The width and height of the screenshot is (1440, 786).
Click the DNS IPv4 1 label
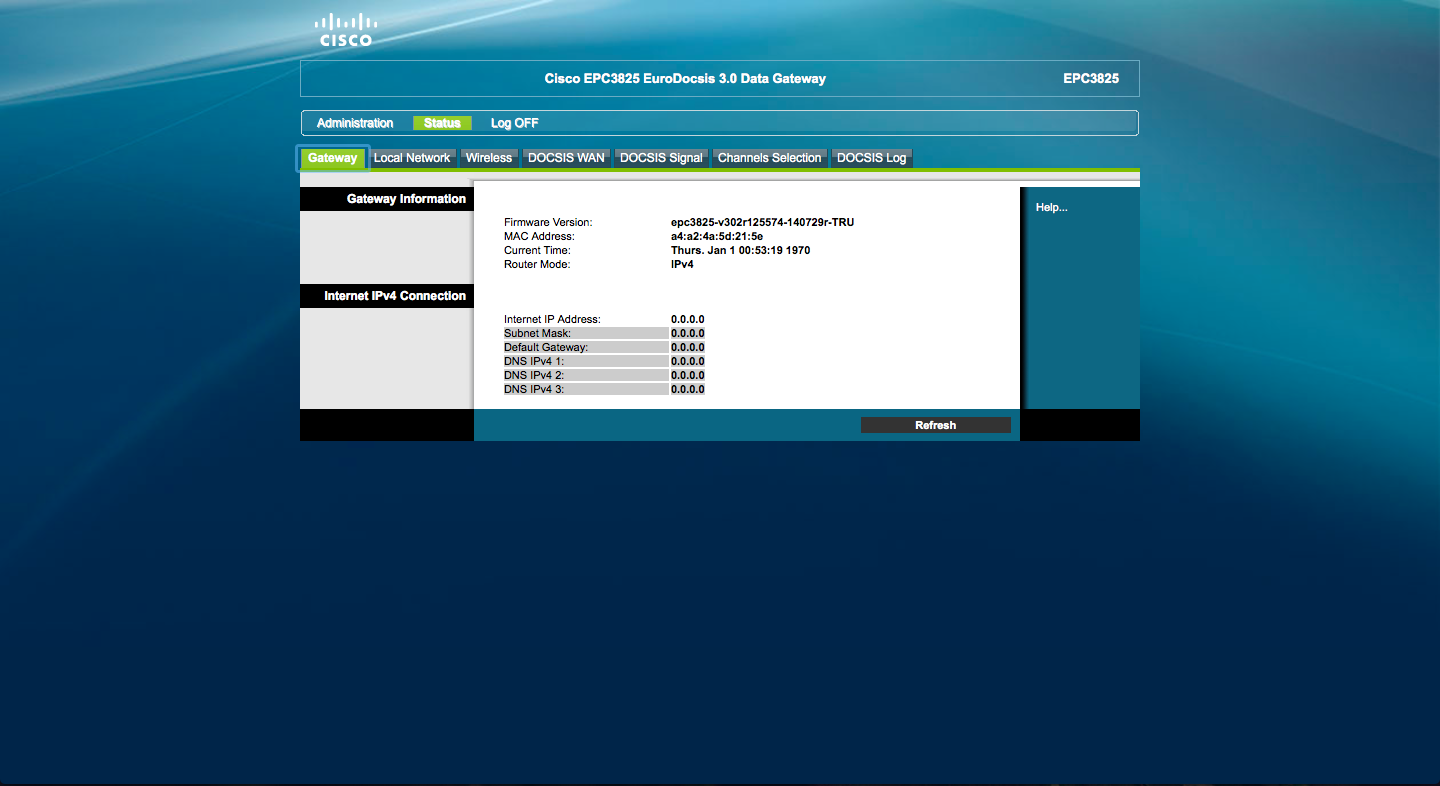(x=534, y=361)
